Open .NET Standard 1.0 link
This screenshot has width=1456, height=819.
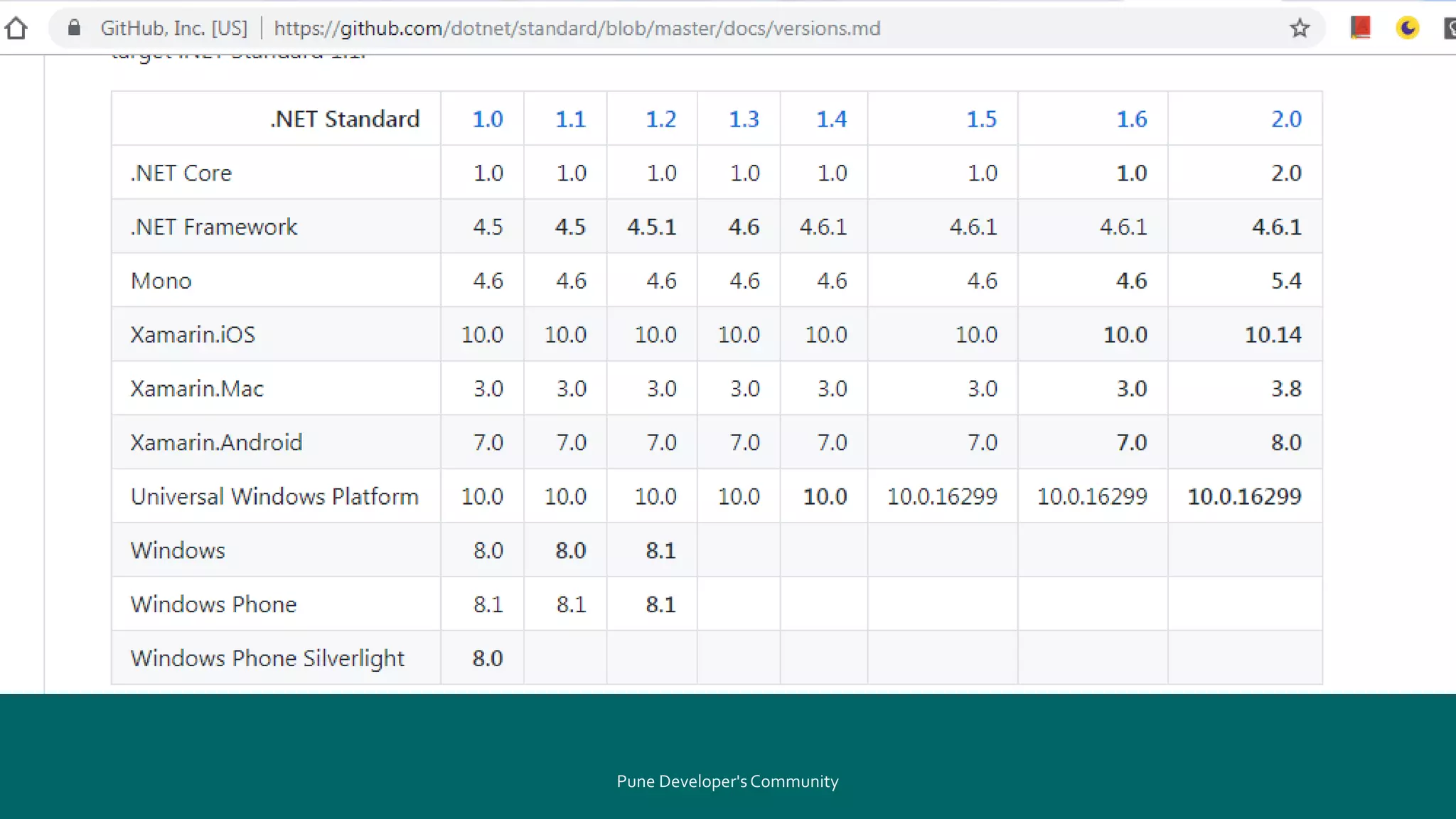point(488,119)
